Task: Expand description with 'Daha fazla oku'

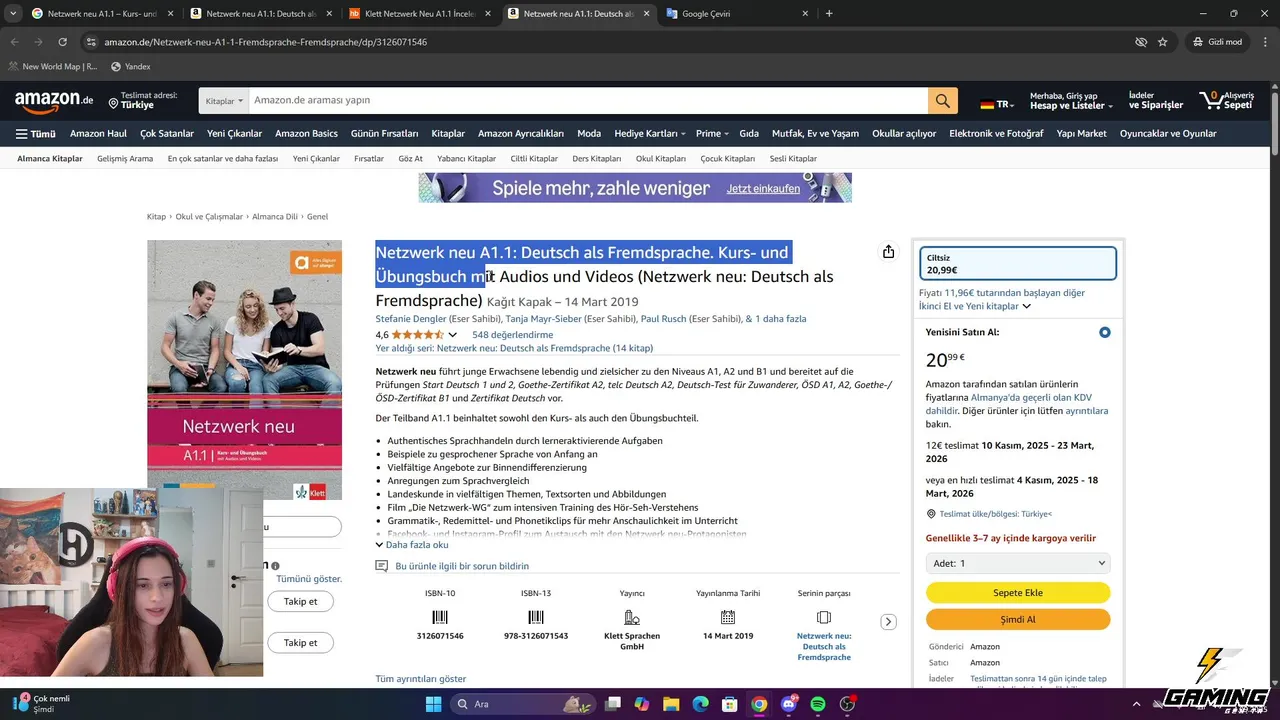Action: 412,545
